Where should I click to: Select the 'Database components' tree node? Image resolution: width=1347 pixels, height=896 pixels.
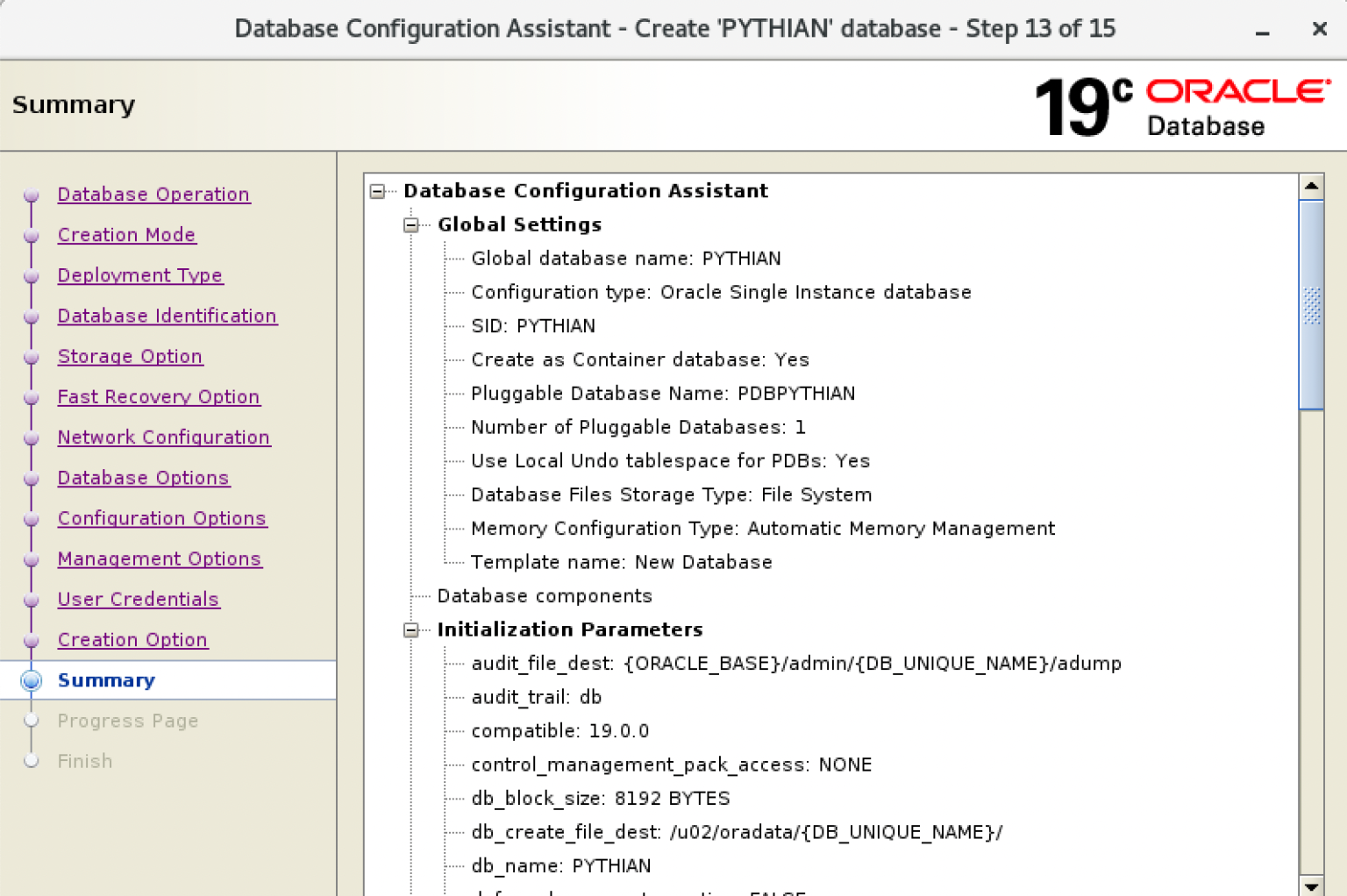click(545, 596)
